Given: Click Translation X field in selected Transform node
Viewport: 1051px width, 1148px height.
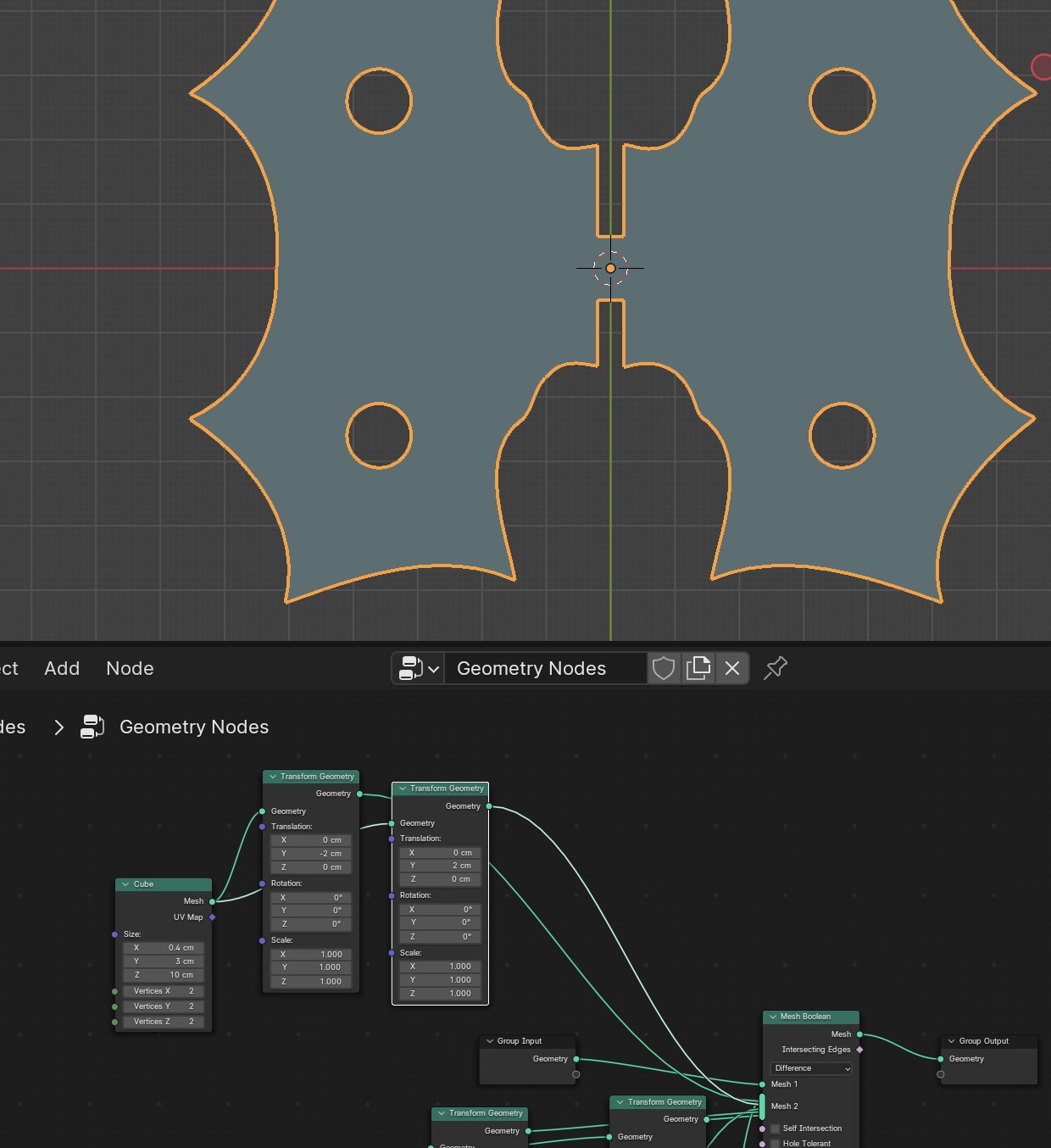Looking at the screenshot, I should [441, 853].
